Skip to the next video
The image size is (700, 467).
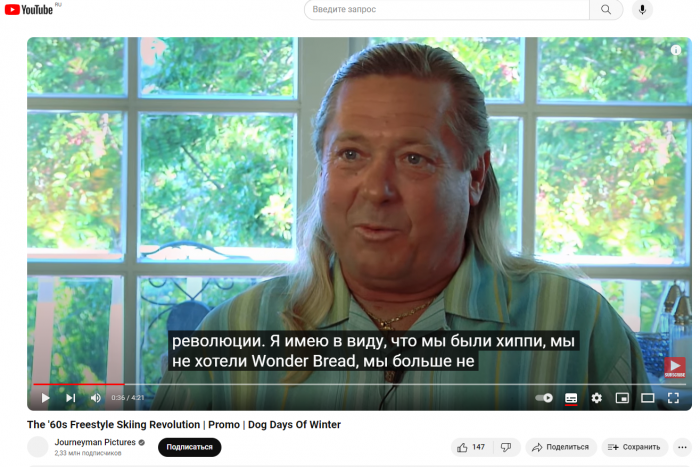pyautogui.click(x=71, y=397)
